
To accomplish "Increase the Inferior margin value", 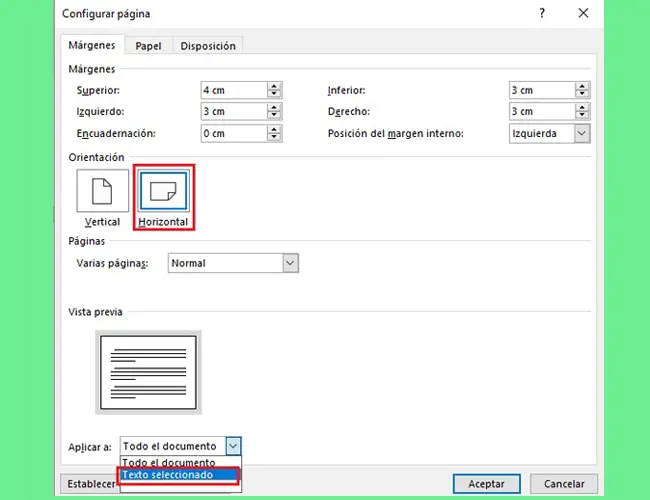I will tap(582, 86).
